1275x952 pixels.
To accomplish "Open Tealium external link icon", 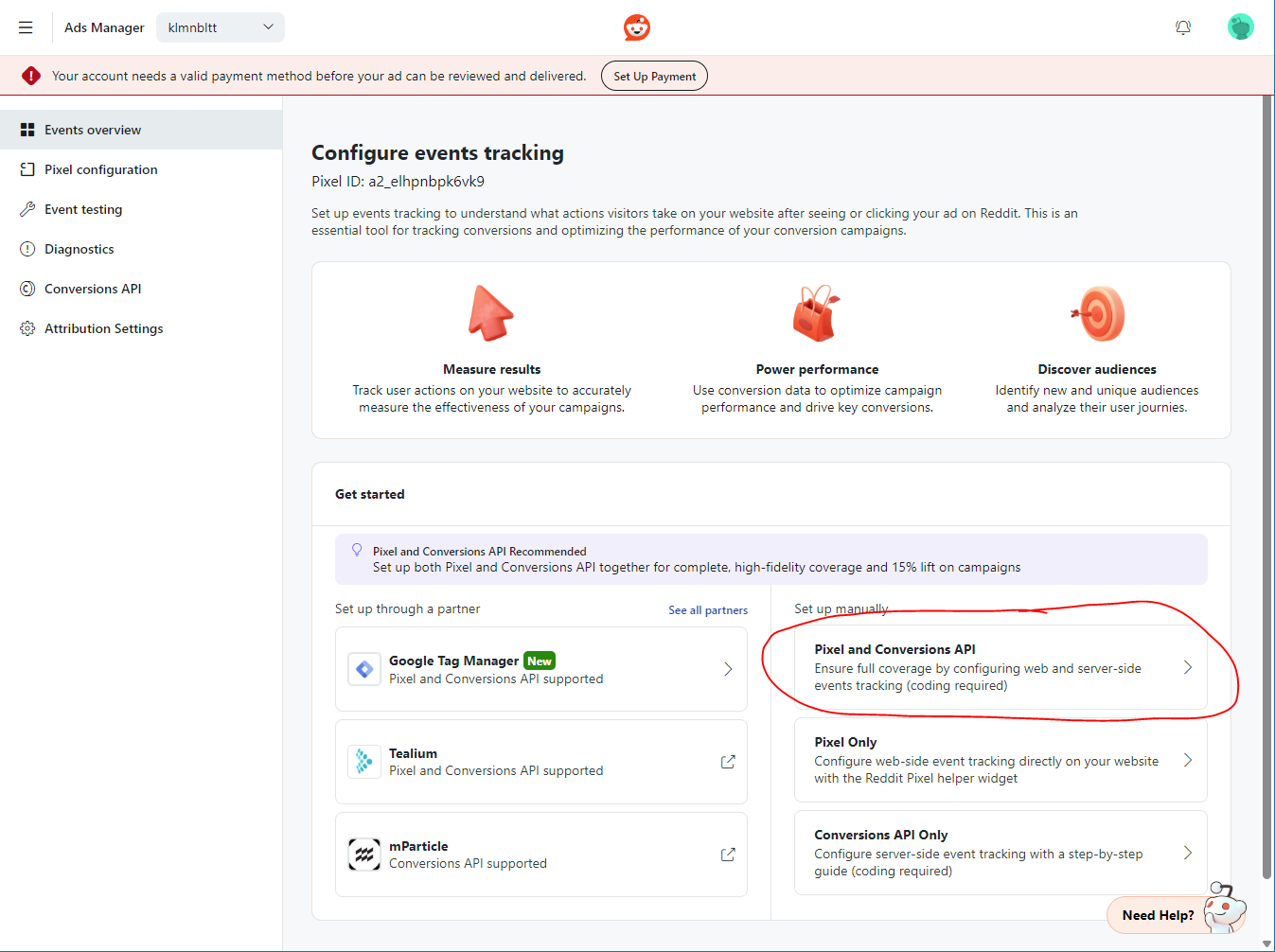I will (728, 762).
